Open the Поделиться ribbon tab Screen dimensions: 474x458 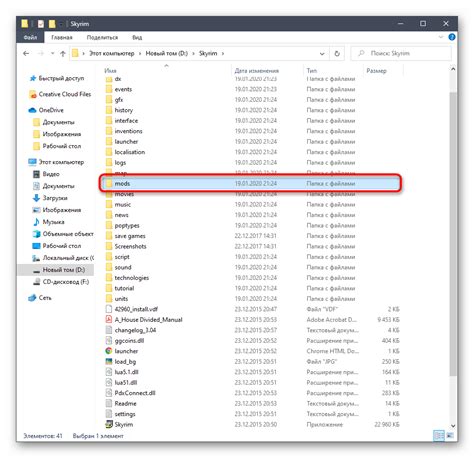102,37
